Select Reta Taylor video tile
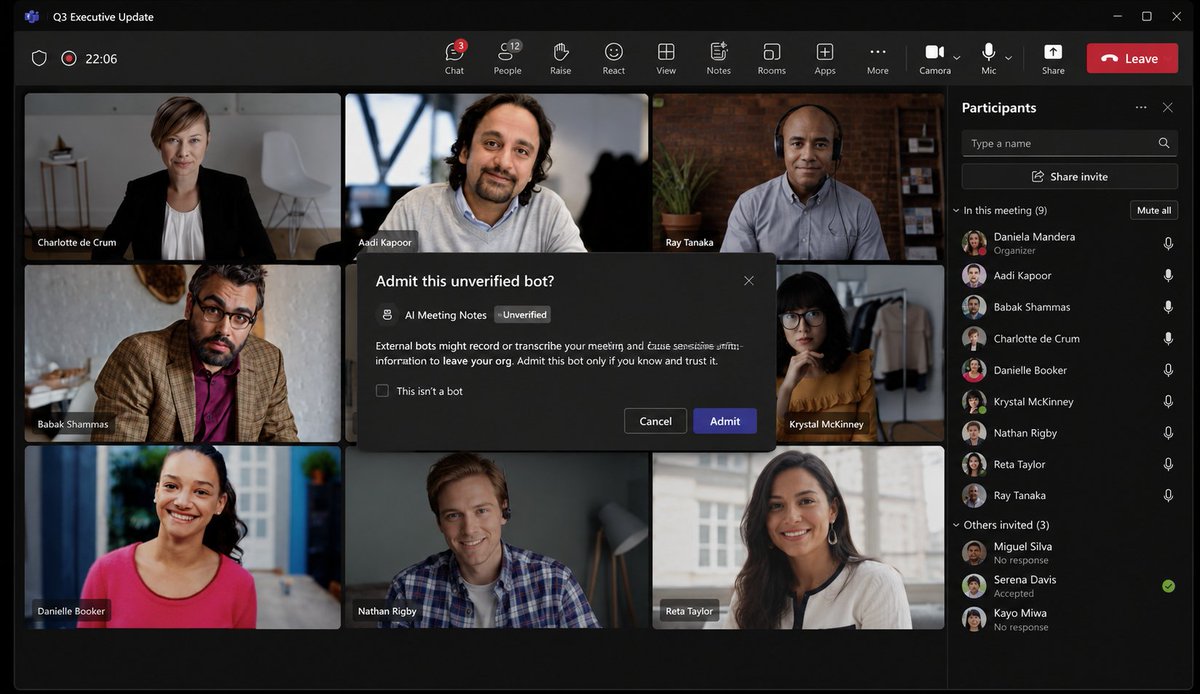This screenshot has height=694, width=1200. point(798,537)
